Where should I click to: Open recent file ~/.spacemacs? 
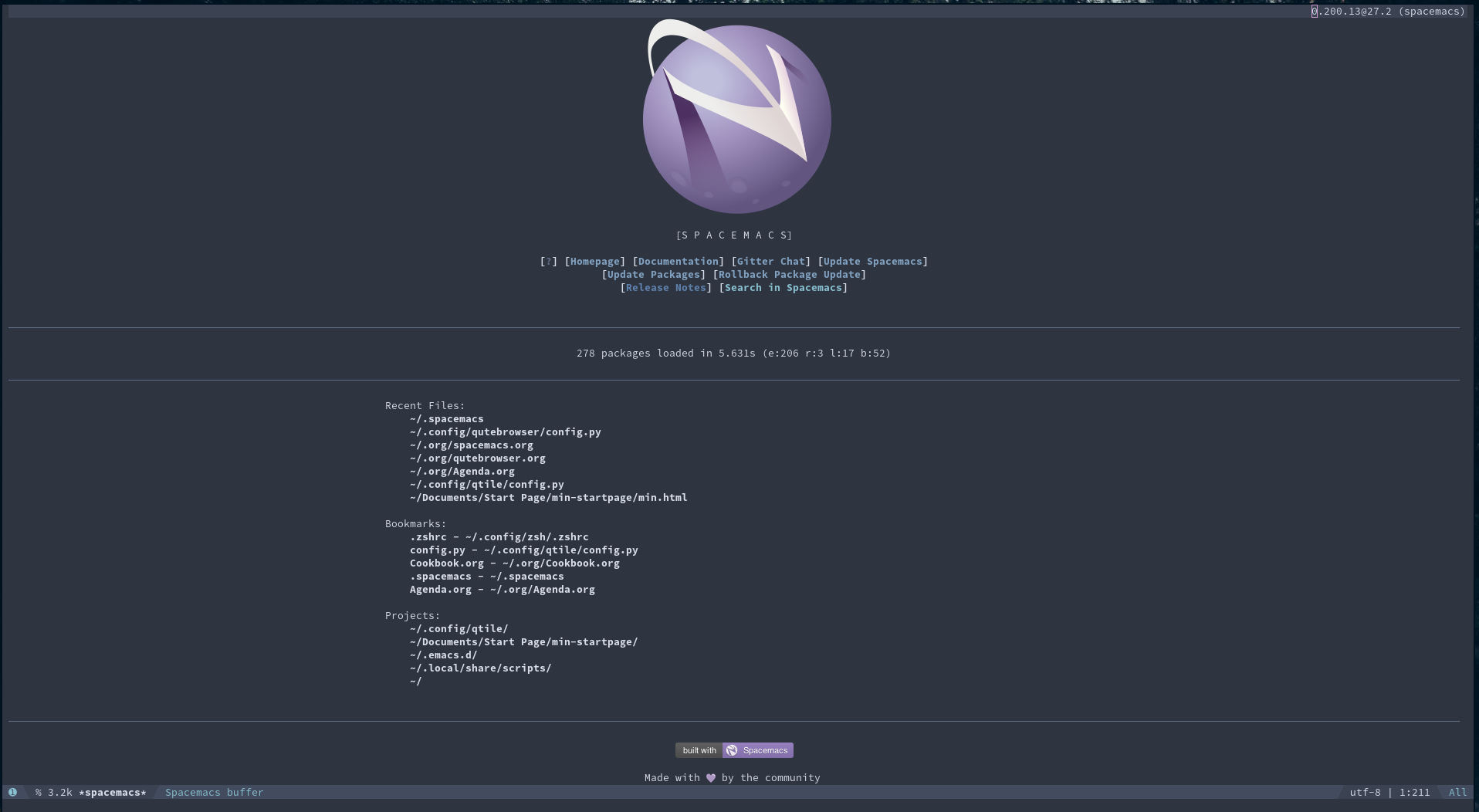click(447, 419)
